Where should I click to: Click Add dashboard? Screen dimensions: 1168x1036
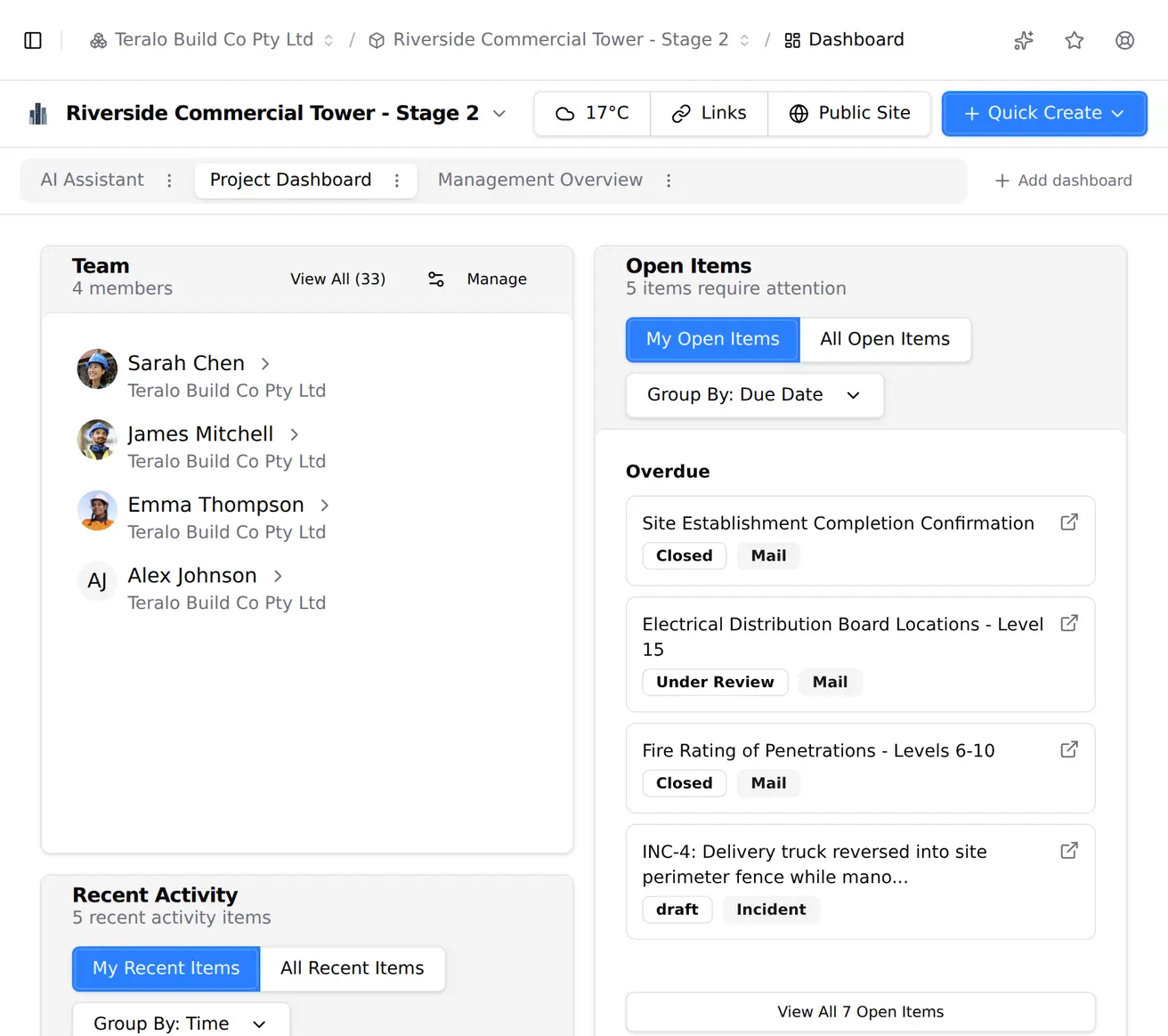[1063, 181]
